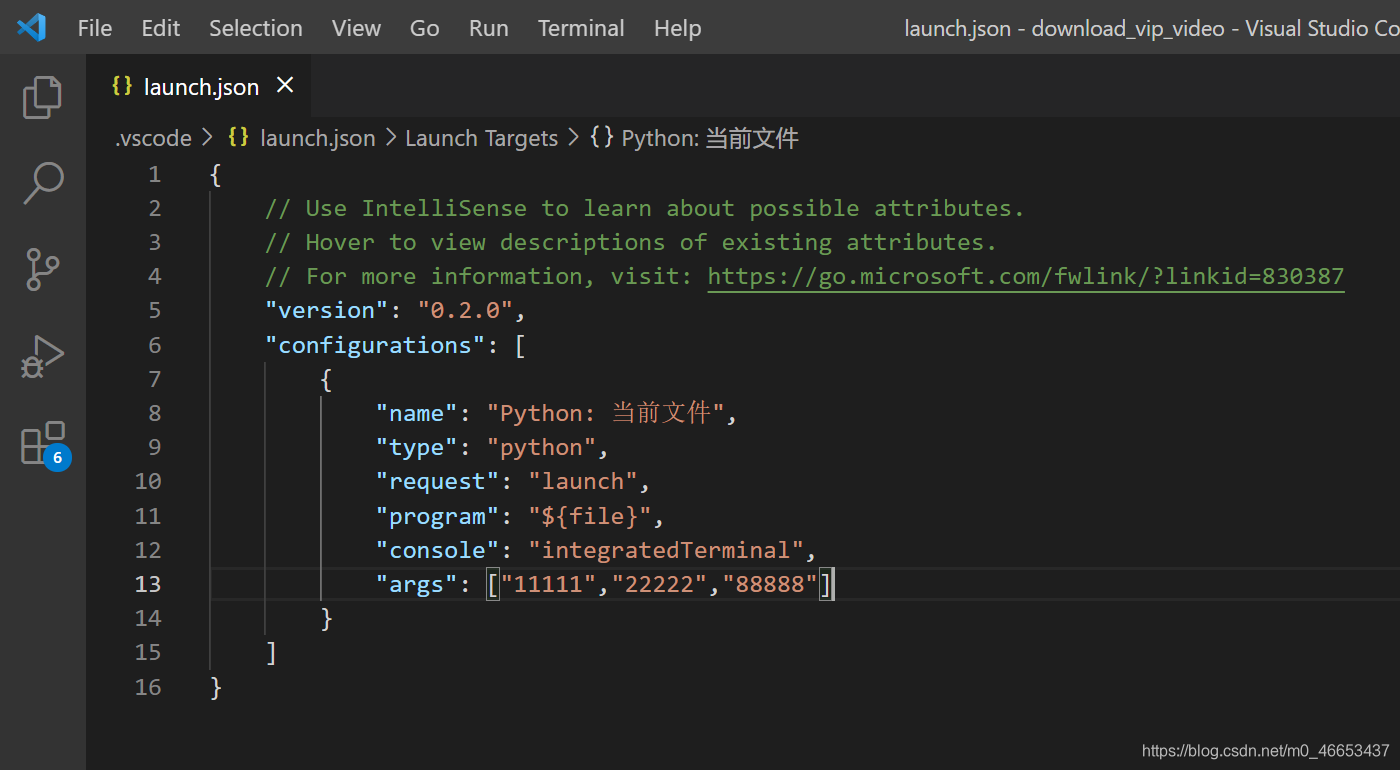This screenshot has height=770, width=1400.
Task: Open the Launch Targets breadcrumb
Action: point(481,137)
